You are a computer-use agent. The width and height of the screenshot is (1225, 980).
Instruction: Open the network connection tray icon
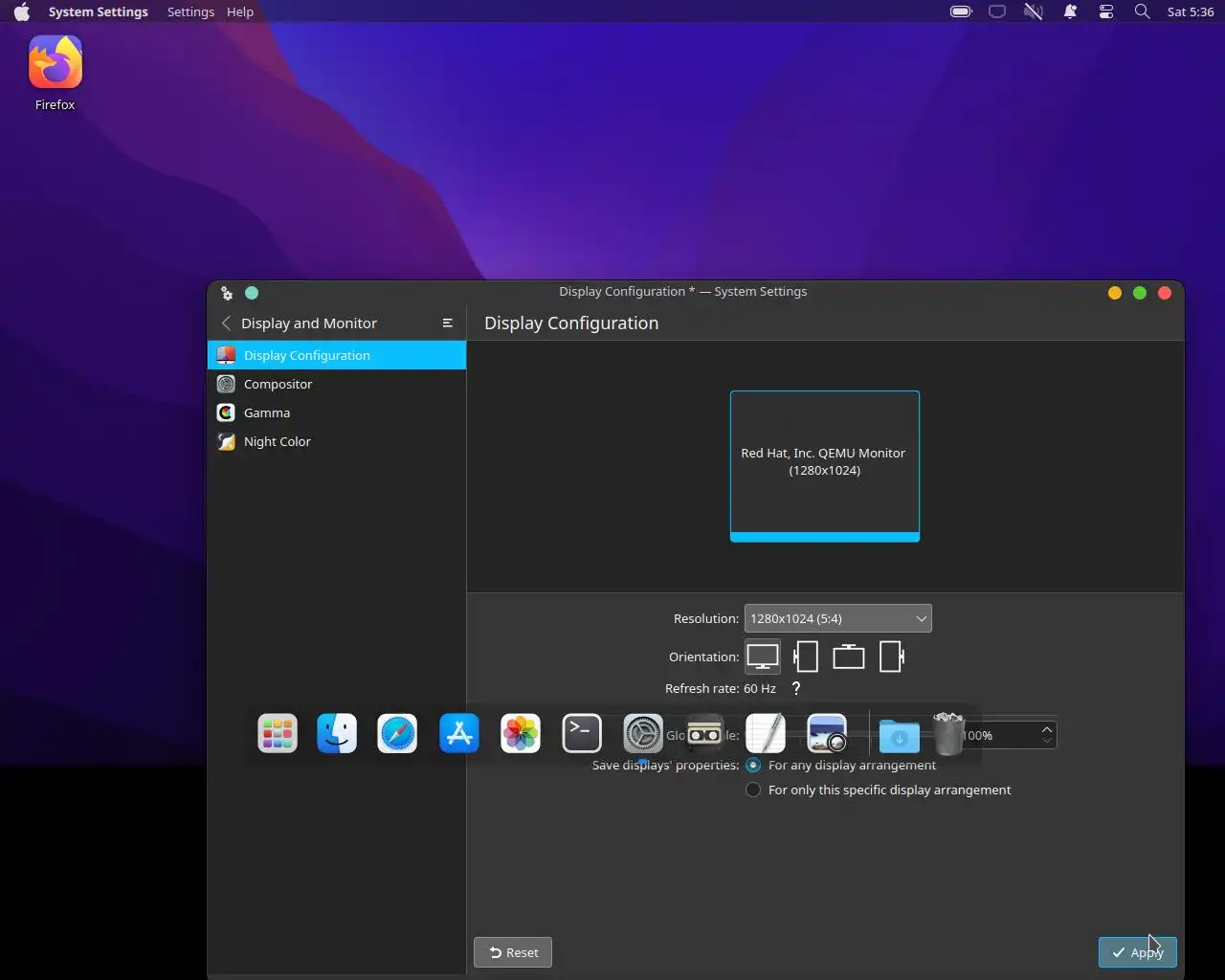pos(997,11)
